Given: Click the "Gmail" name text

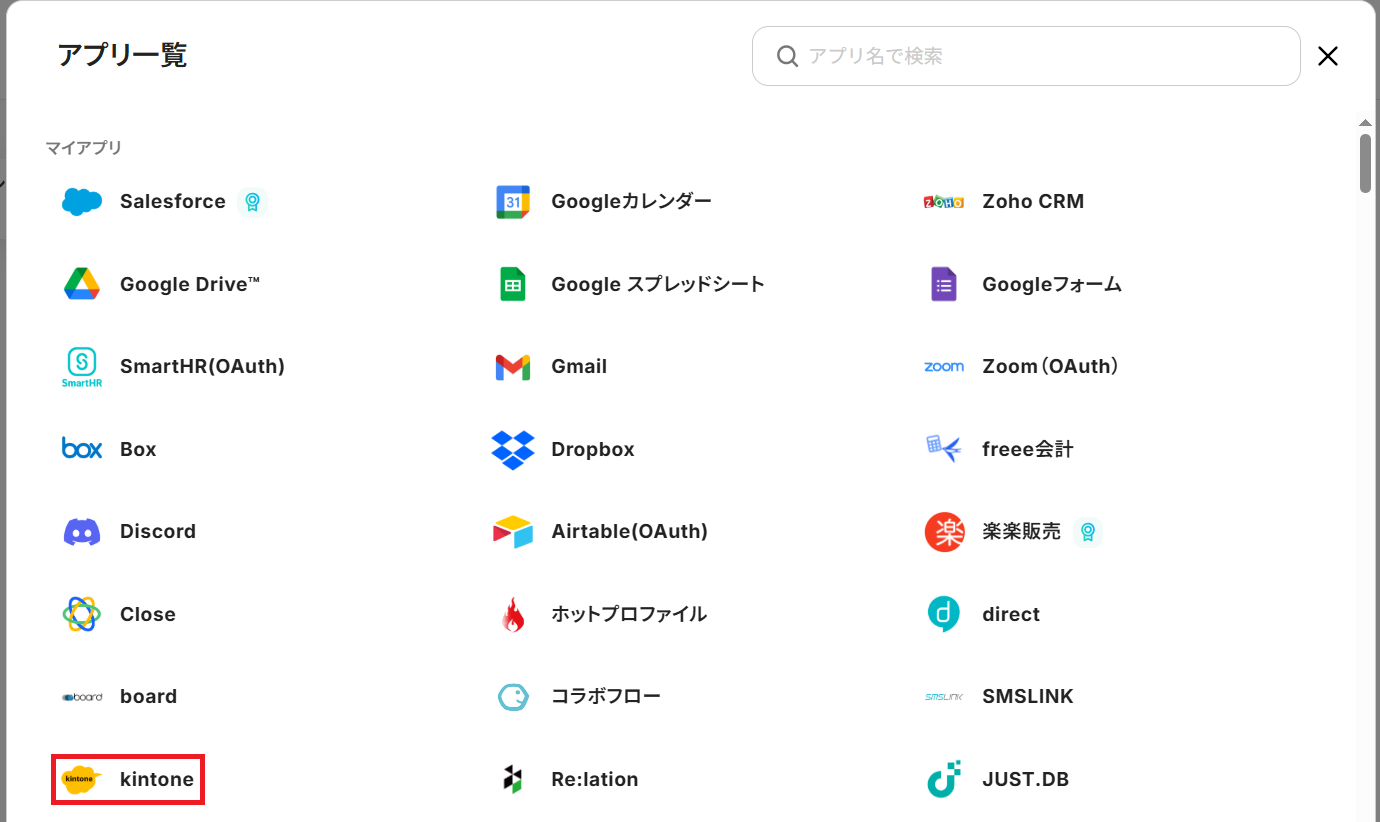Looking at the screenshot, I should 579,367.
